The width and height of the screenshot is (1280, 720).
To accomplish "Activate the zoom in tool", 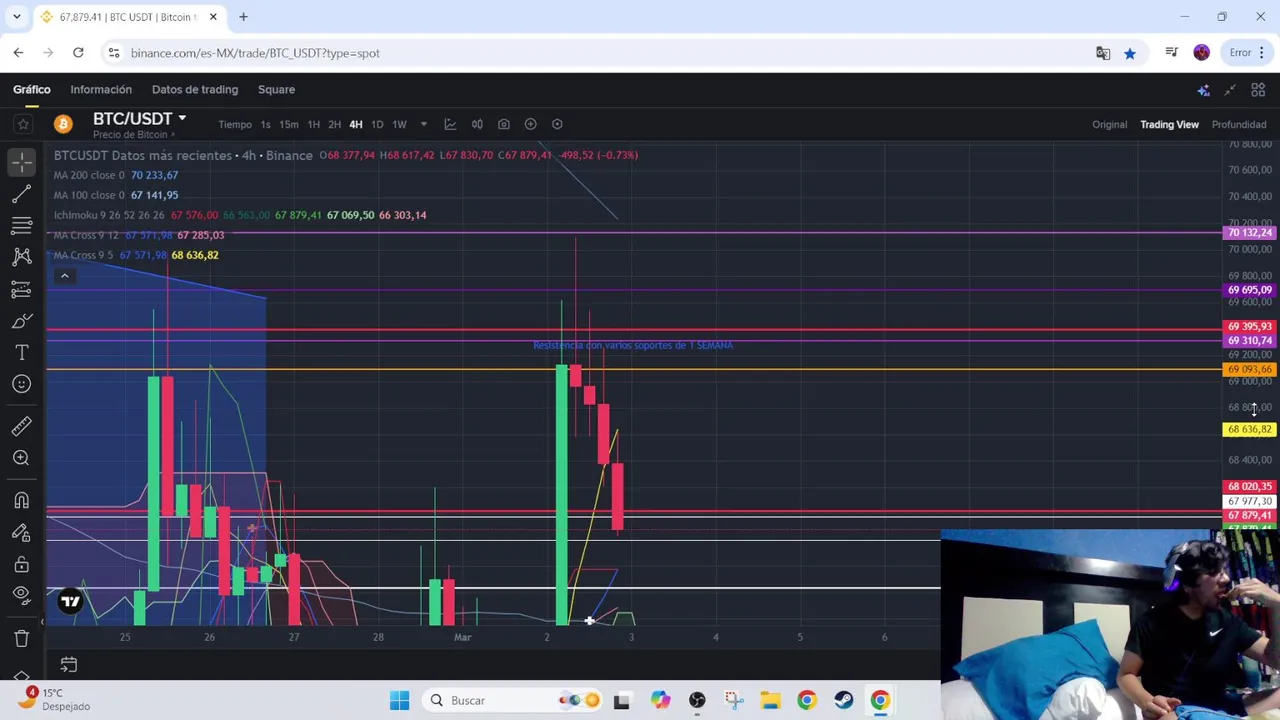I will coord(22,458).
